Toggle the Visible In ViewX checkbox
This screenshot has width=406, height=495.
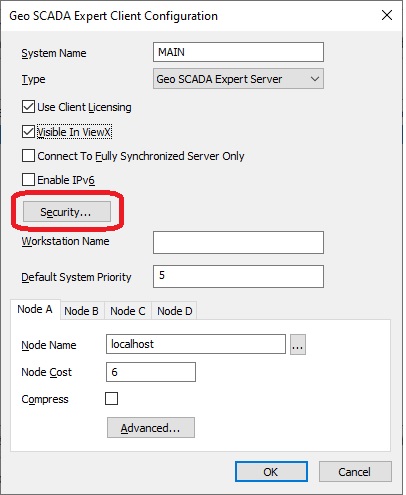click(x=28, y=132)
